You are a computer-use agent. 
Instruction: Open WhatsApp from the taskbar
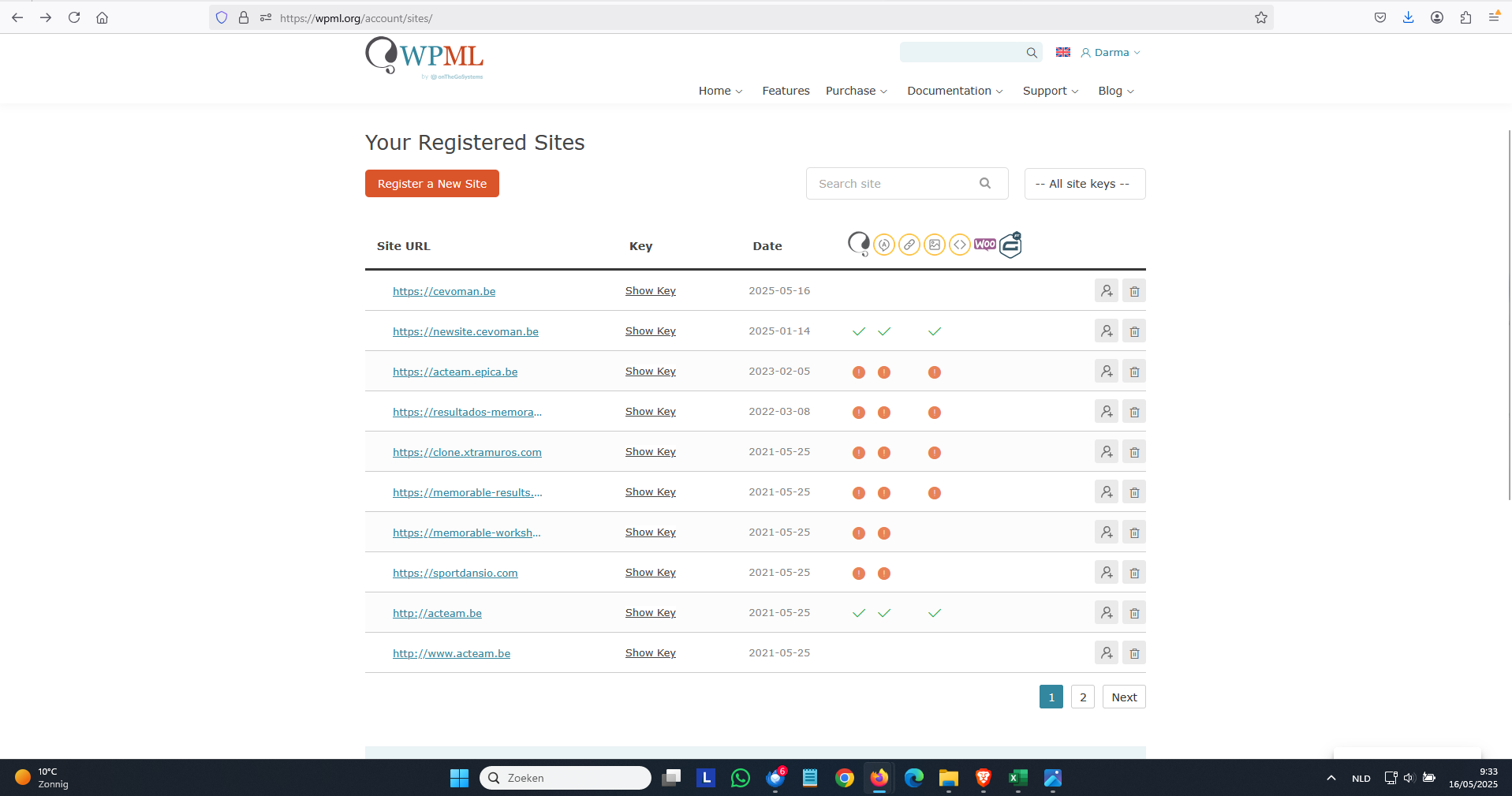[x=741, y=778]
